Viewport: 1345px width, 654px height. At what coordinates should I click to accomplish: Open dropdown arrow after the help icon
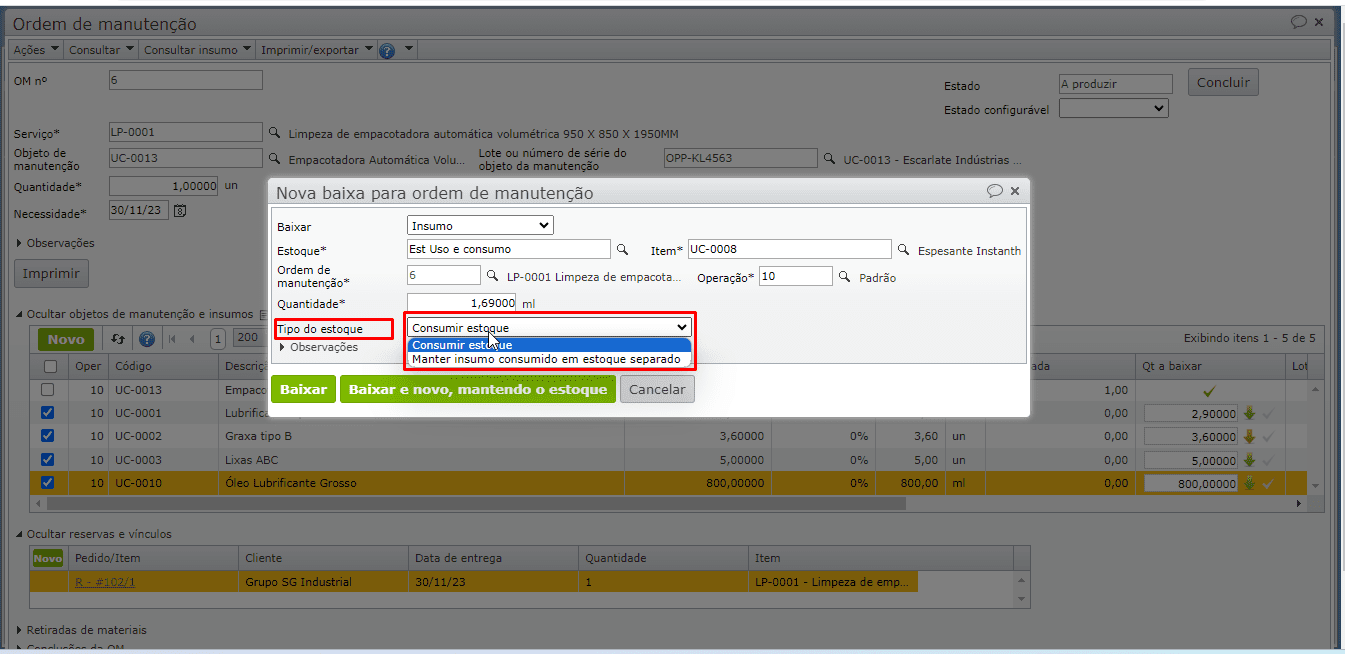[409, 50]
